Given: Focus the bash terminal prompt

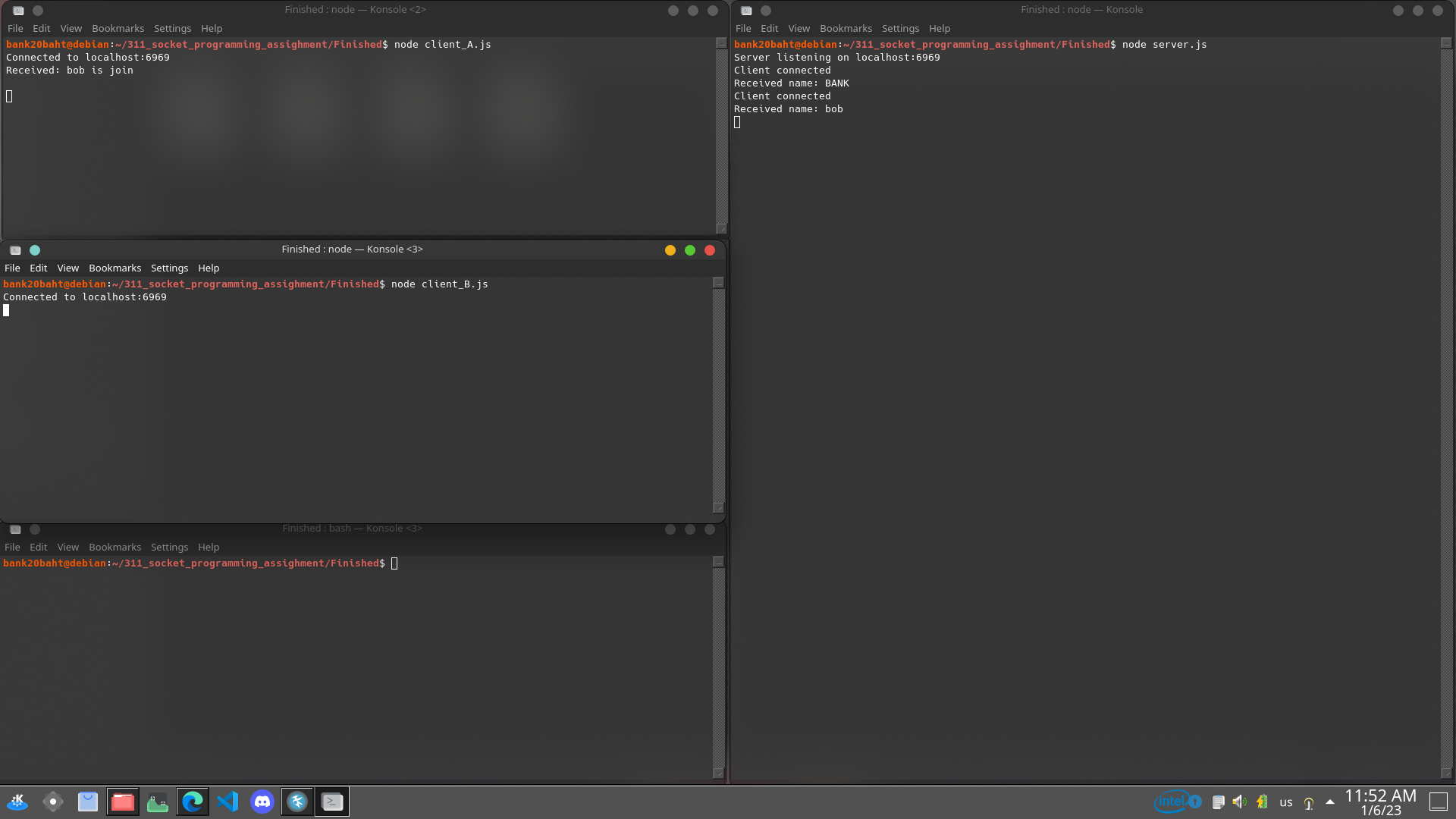Looking at the screenshot, I should click(x=394, y=563).
